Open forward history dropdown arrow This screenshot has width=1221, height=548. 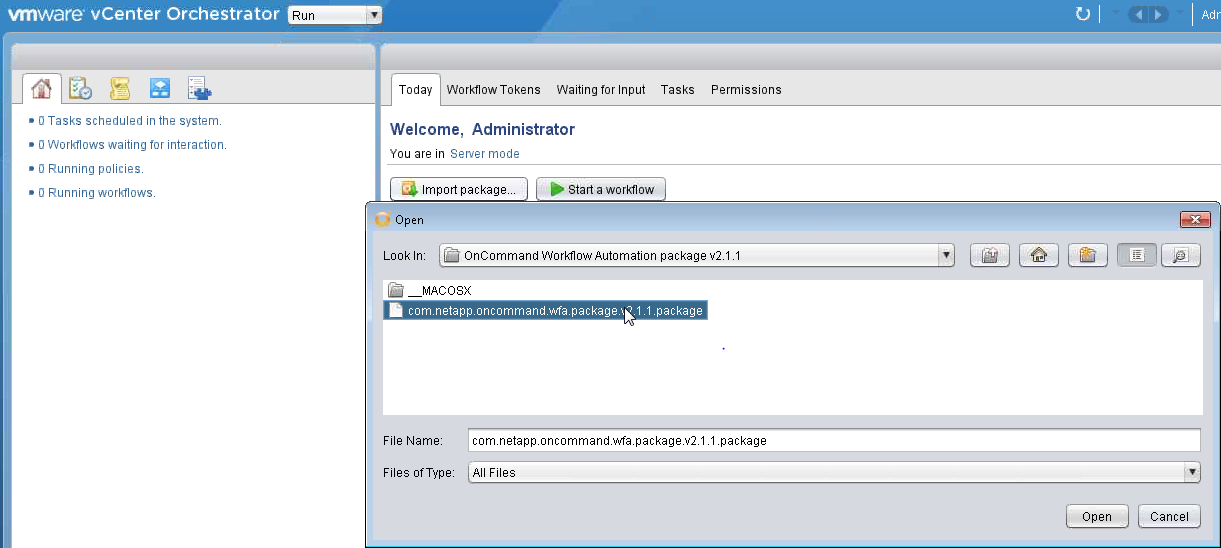click(x=1180, y=14)
